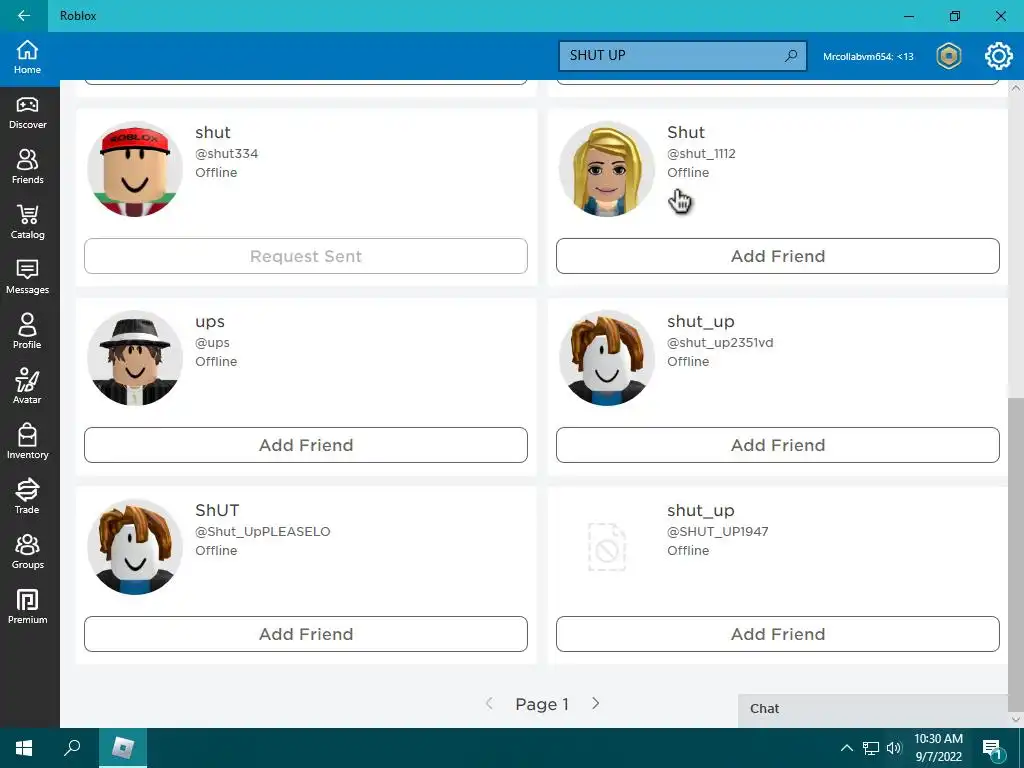Expand the Chat panel
The image size is (1024, 768).
873,709
